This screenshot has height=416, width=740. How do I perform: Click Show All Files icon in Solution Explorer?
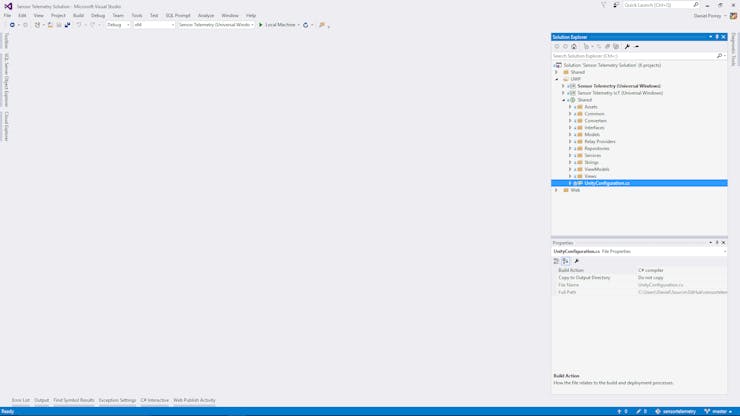616,47
